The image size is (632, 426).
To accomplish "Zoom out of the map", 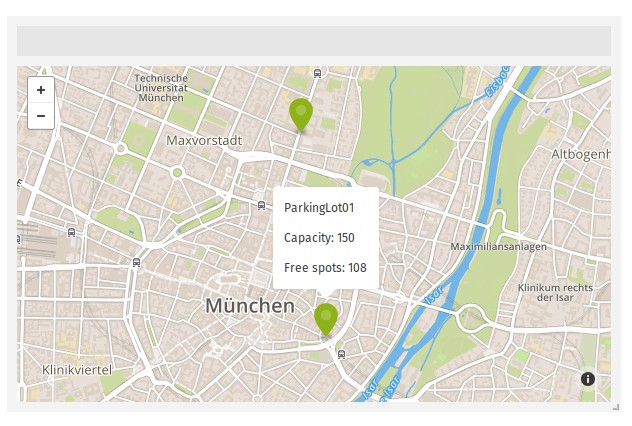I will (41, 116).
